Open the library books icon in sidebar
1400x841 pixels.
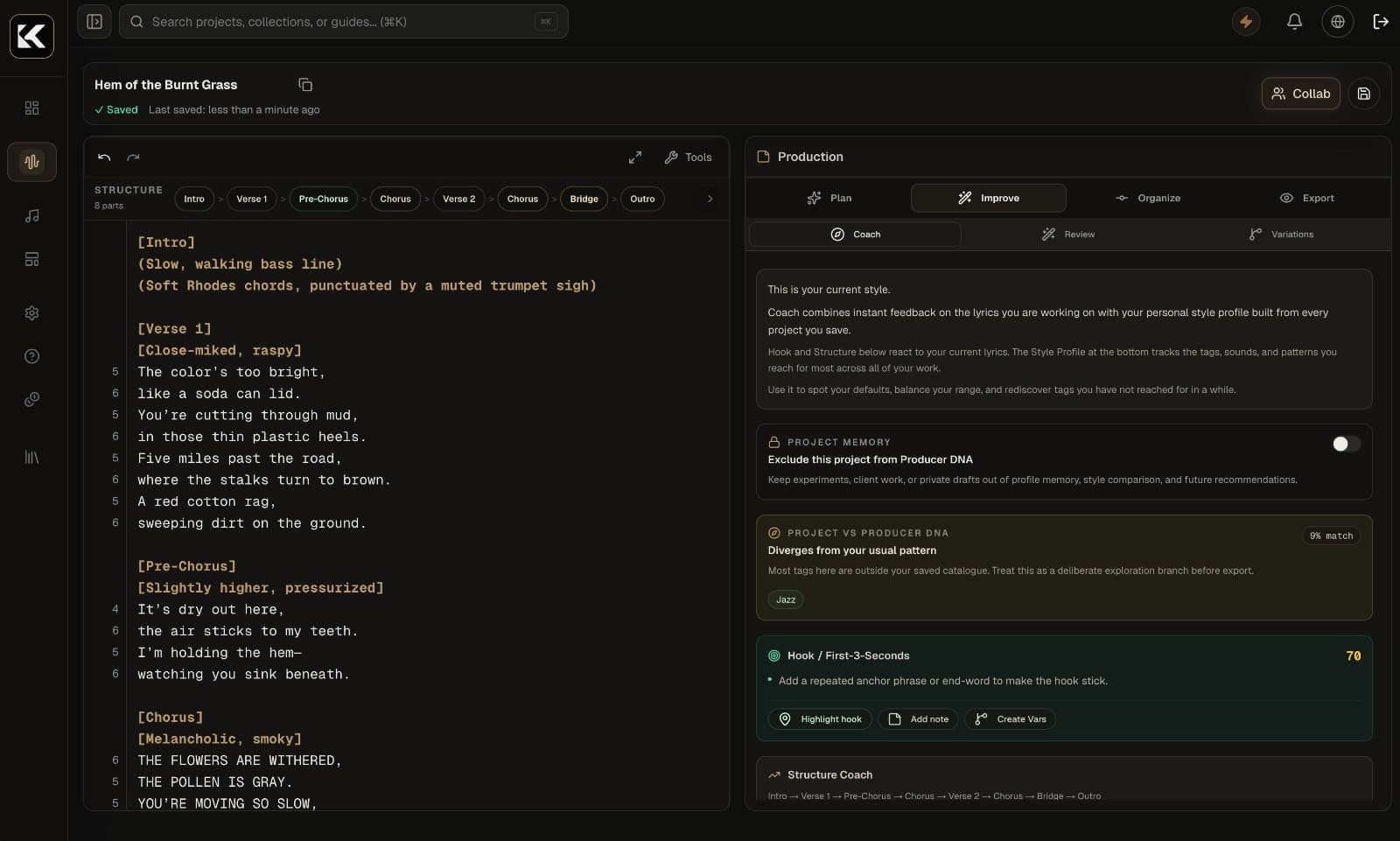pyautogui.click(x=32, y=458)
